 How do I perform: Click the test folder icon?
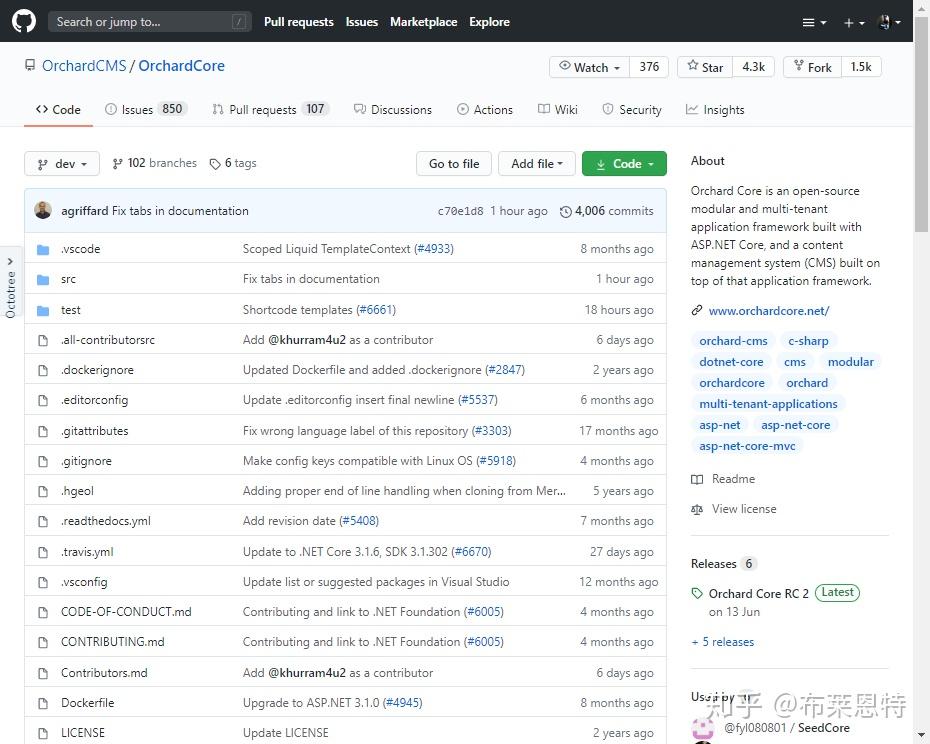(43, 310)
